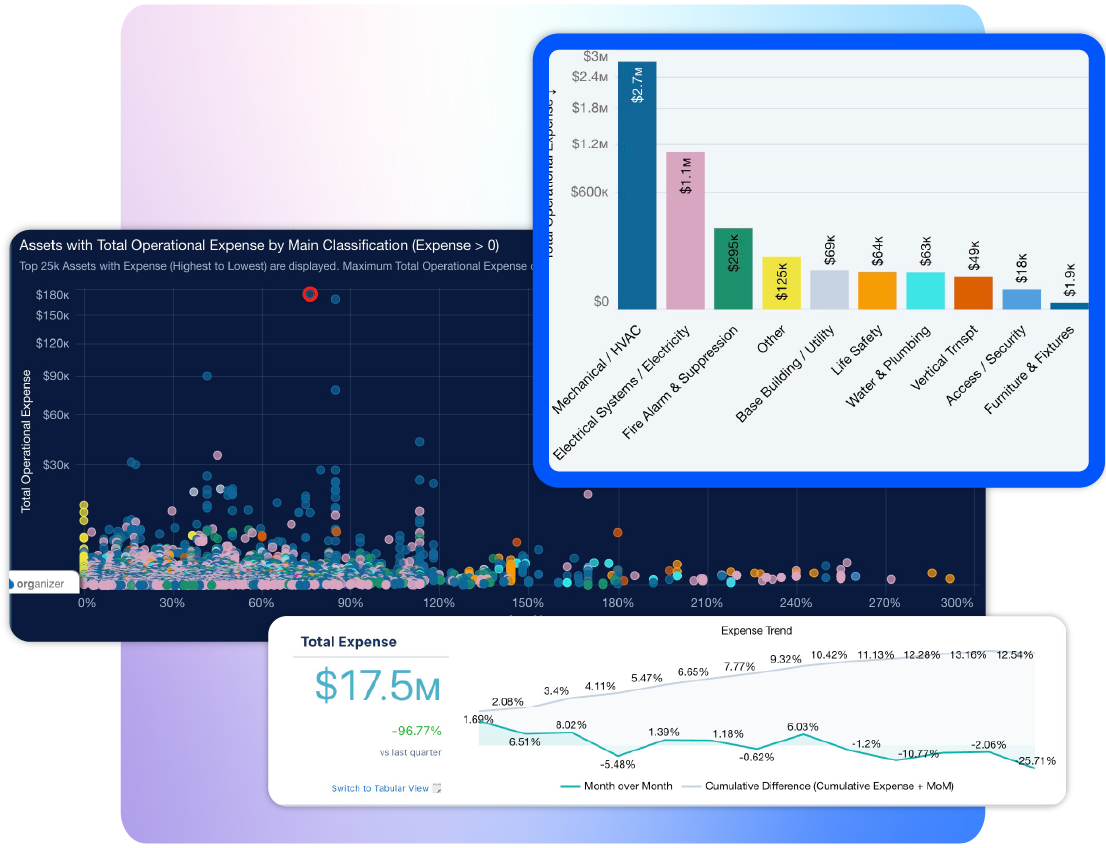Select the yellow Other category bar

tap(780, 285)
